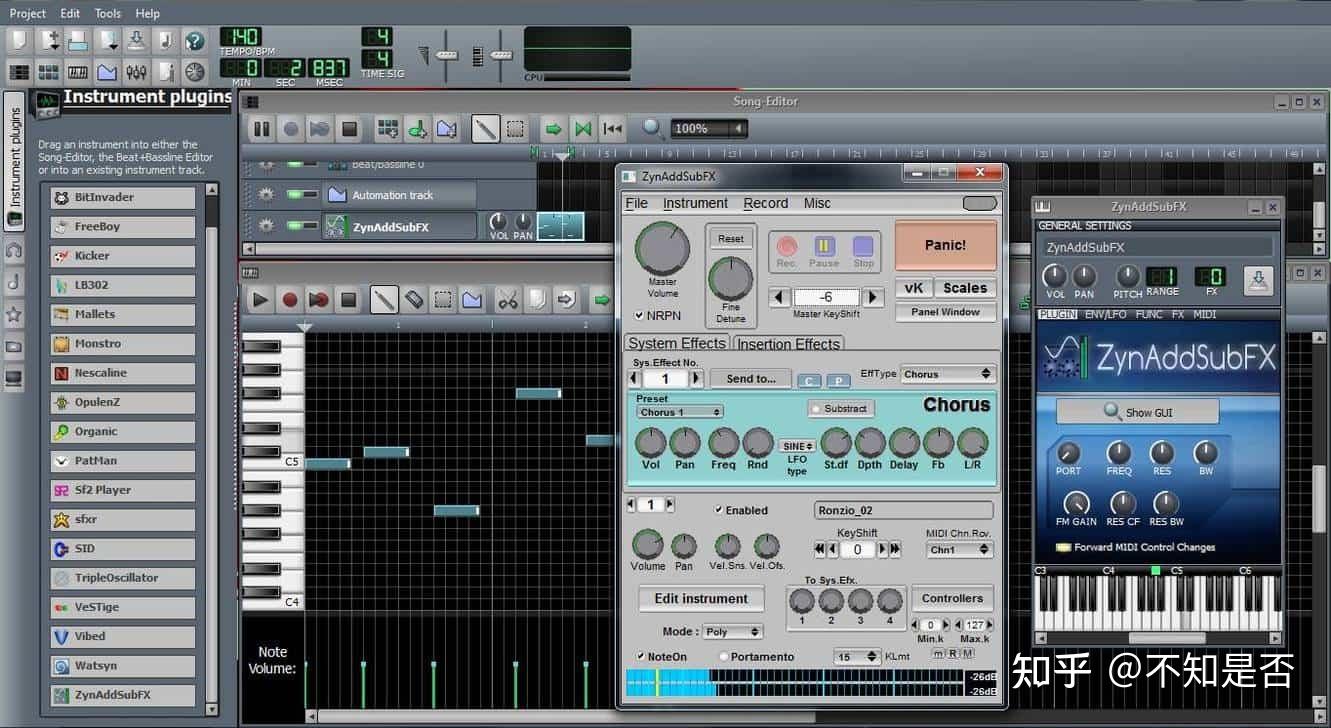The width and height of the screenshot is (1331, 728).
Task: Choose the TripleOscillator instrument plugin
Action: click(122, 577)
